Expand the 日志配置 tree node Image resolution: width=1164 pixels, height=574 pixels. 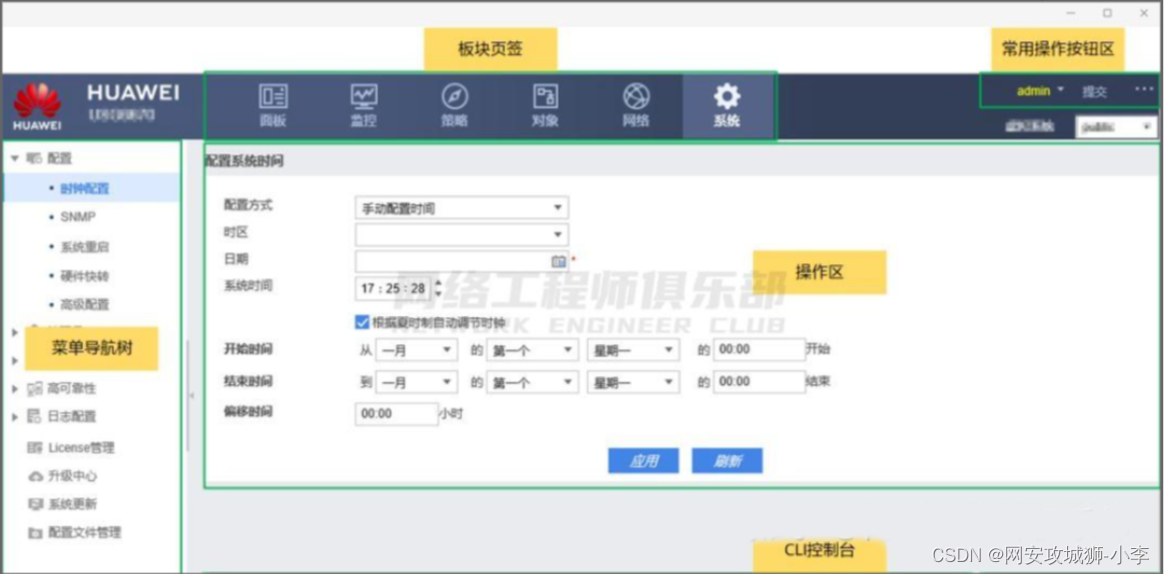14,417
